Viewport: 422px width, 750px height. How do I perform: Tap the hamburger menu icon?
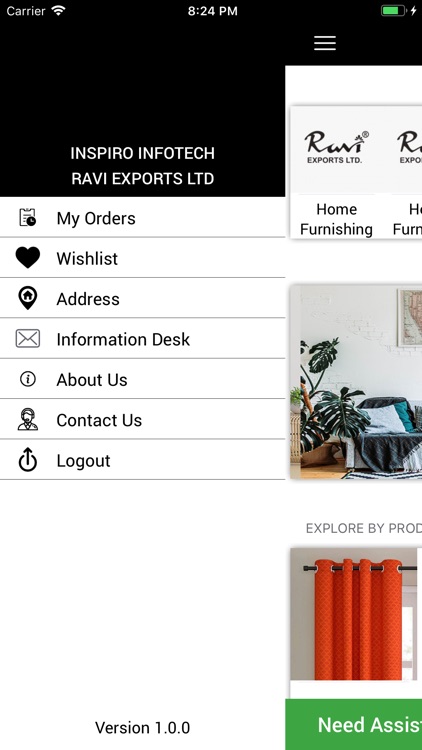(325, 43)
